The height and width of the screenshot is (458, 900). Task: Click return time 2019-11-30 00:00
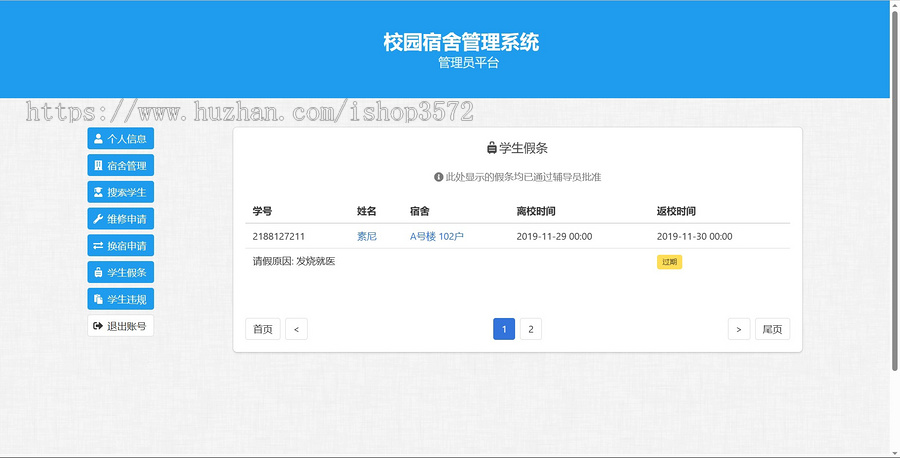pos(695,236)
